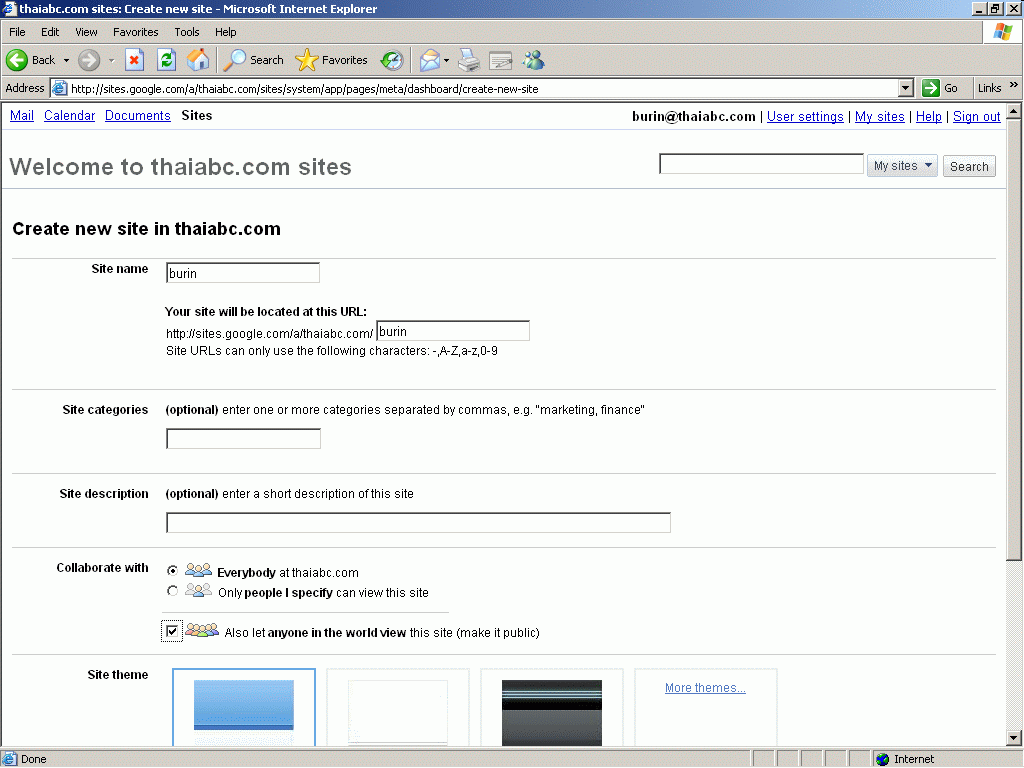
Task: Click into the Site description field
Action: click(x=418, y=523)
